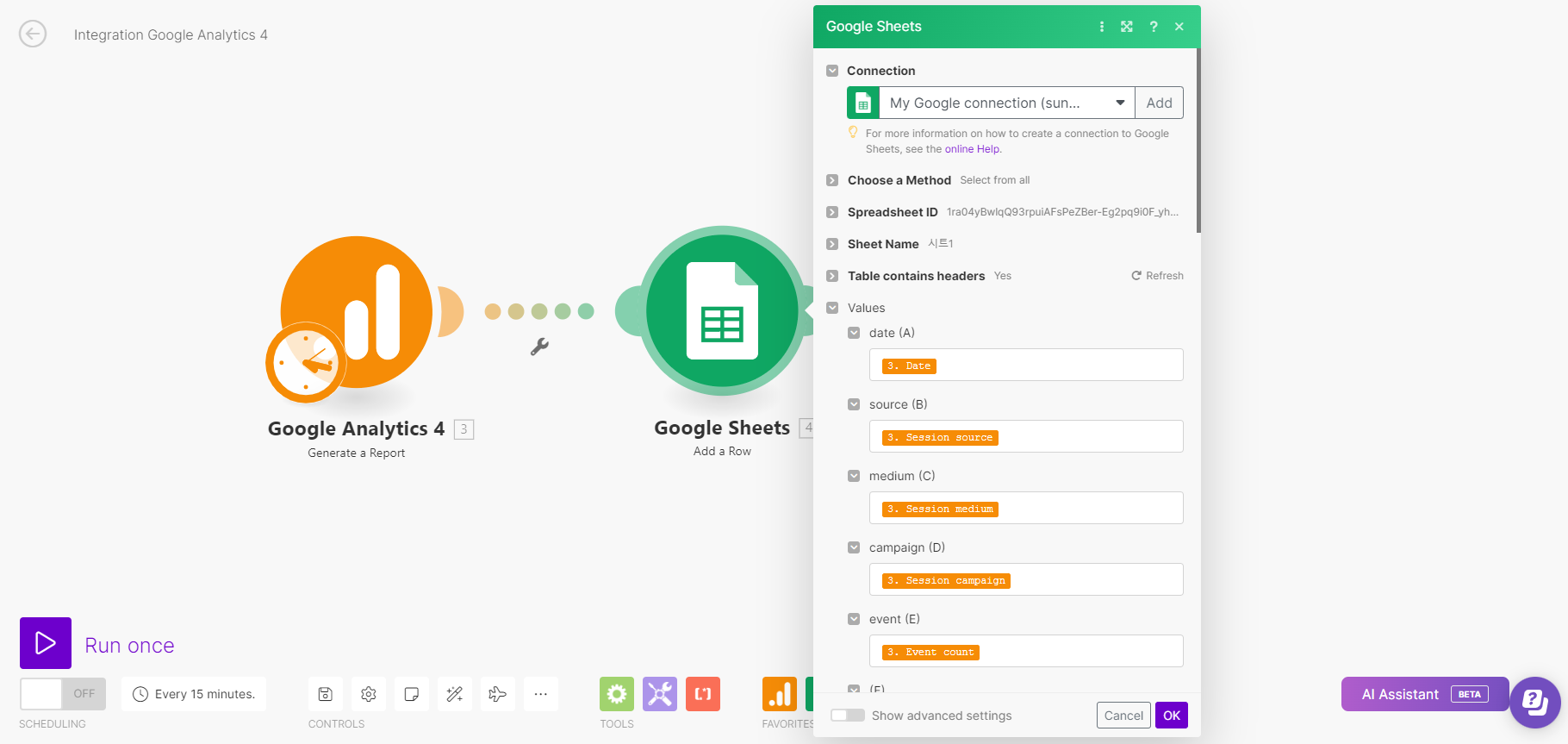1568x744 pixels.
Task: Click the Integration Google Analytics 4 title
Action: pos(171,34)
